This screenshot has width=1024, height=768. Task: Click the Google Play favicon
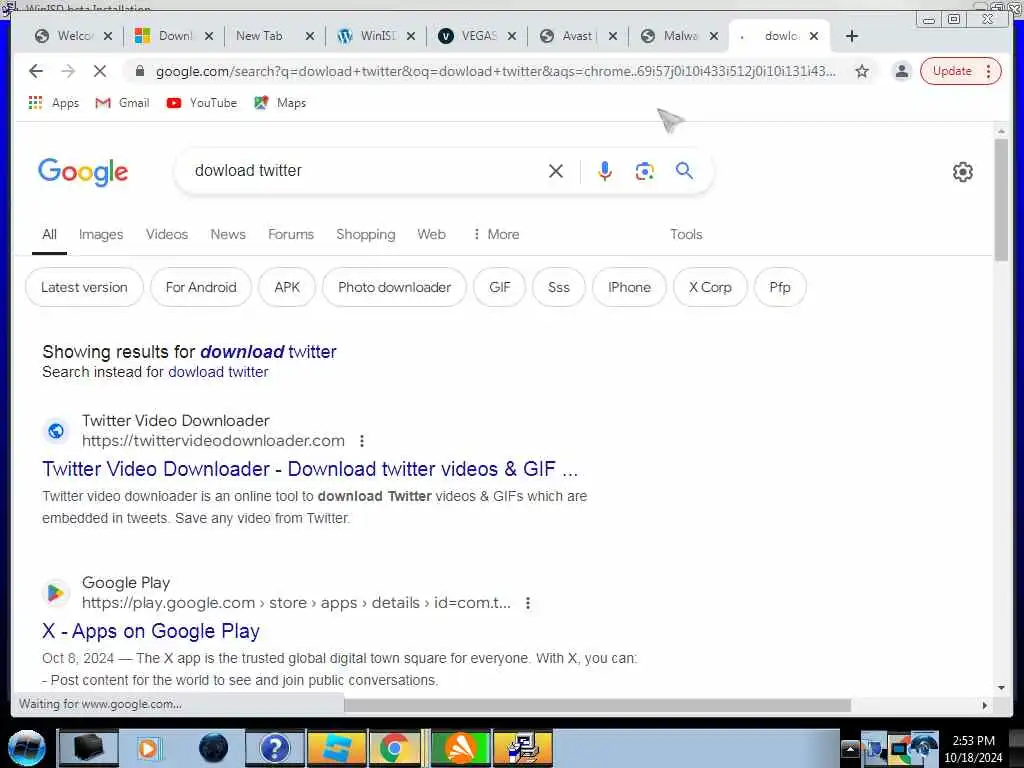pos(56,592)
